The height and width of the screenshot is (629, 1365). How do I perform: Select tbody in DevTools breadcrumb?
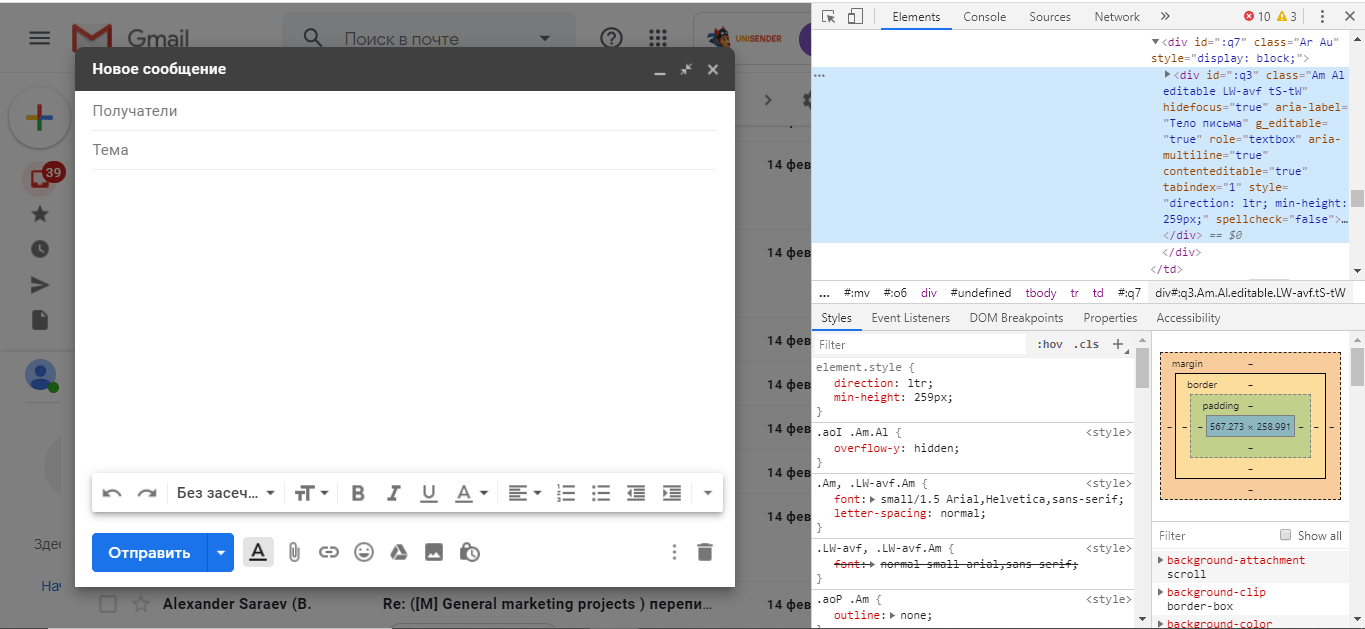point(1040,293)
